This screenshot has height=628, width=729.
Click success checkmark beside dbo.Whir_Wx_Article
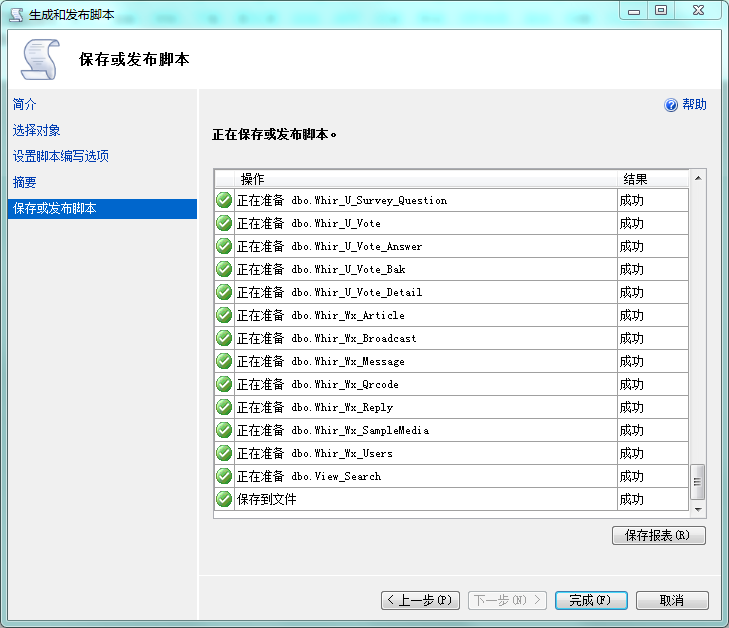pos(224,315)
